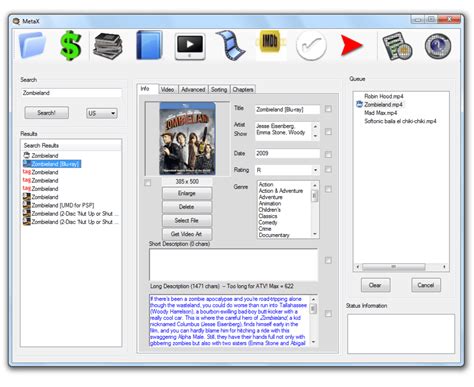474x387 pixels.
Task: Select Mad Max.mp4 in the queue
Action: coord(380,113)
